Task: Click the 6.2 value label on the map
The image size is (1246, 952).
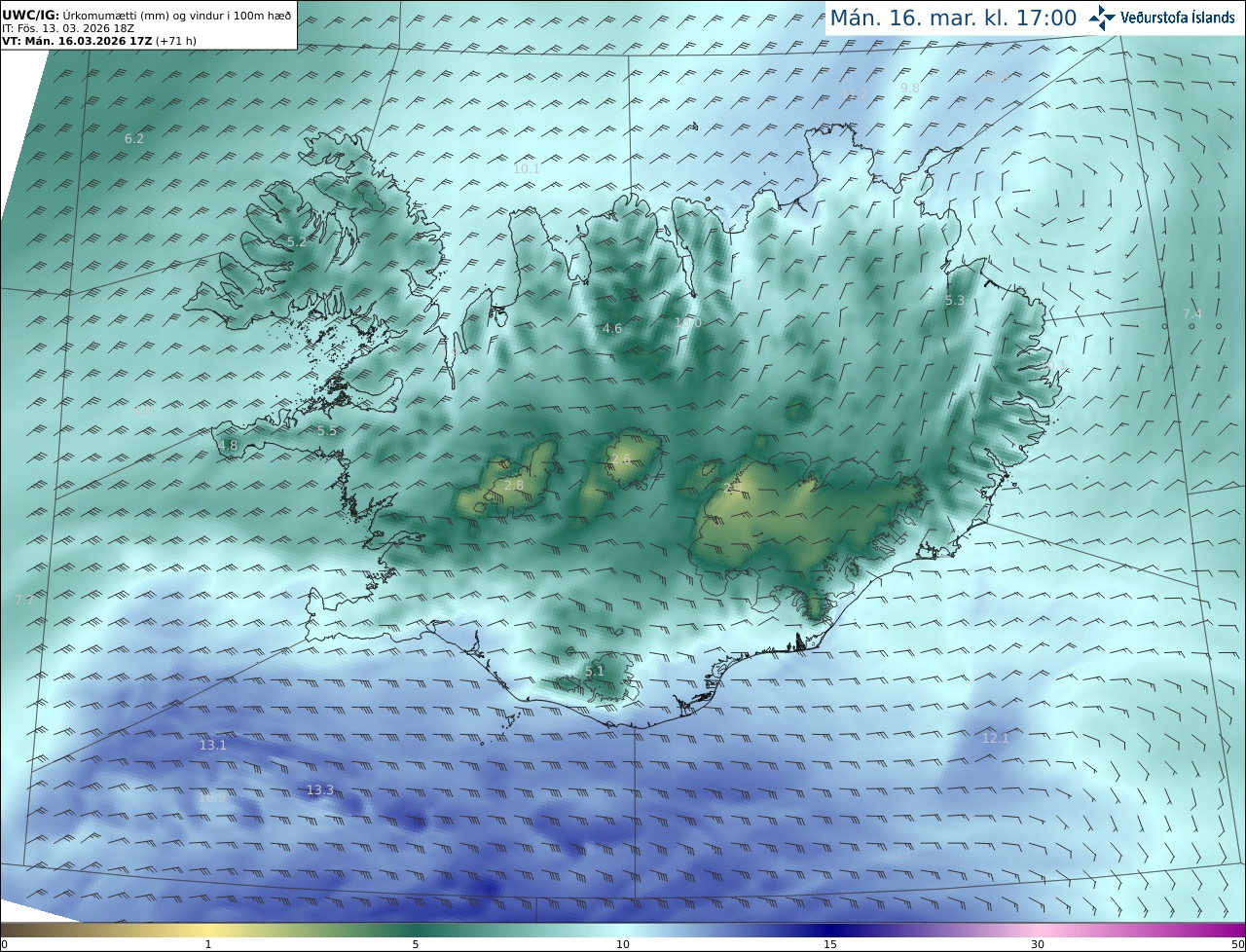Action: pyautogui.click(x=134, y=139)
